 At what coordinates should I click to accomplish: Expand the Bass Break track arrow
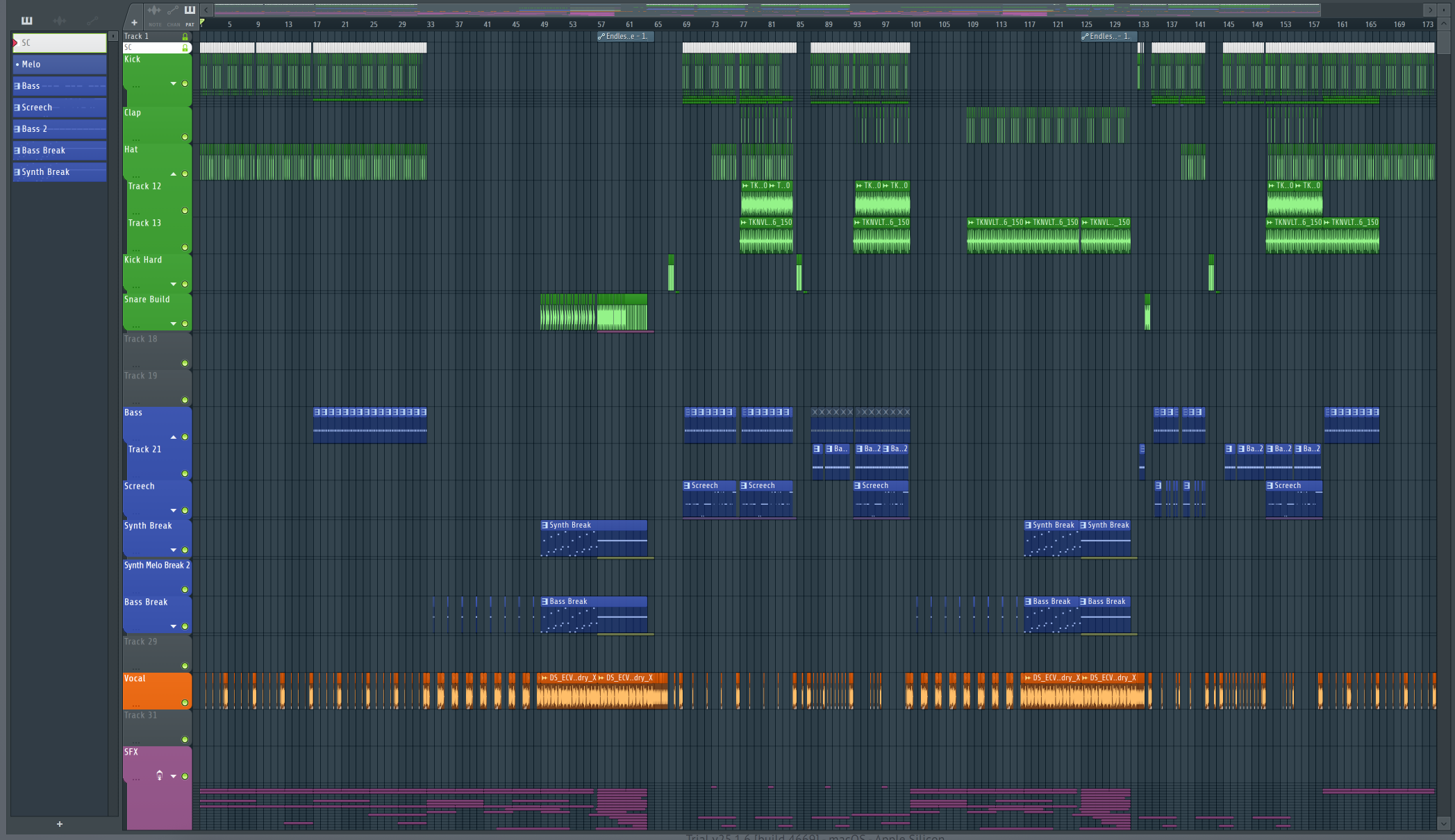tap(174, 626)
